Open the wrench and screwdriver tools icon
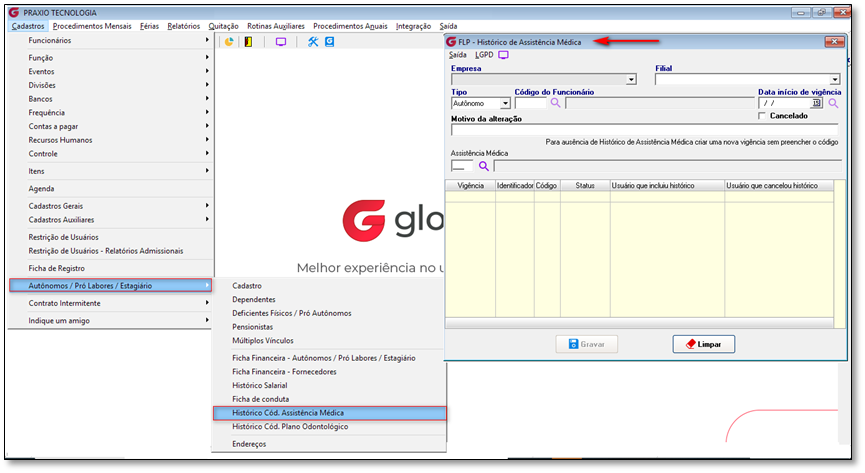Image resolution: width=865 pixels, height=473 pixels. pyautogui.click(x=313, y=42)
